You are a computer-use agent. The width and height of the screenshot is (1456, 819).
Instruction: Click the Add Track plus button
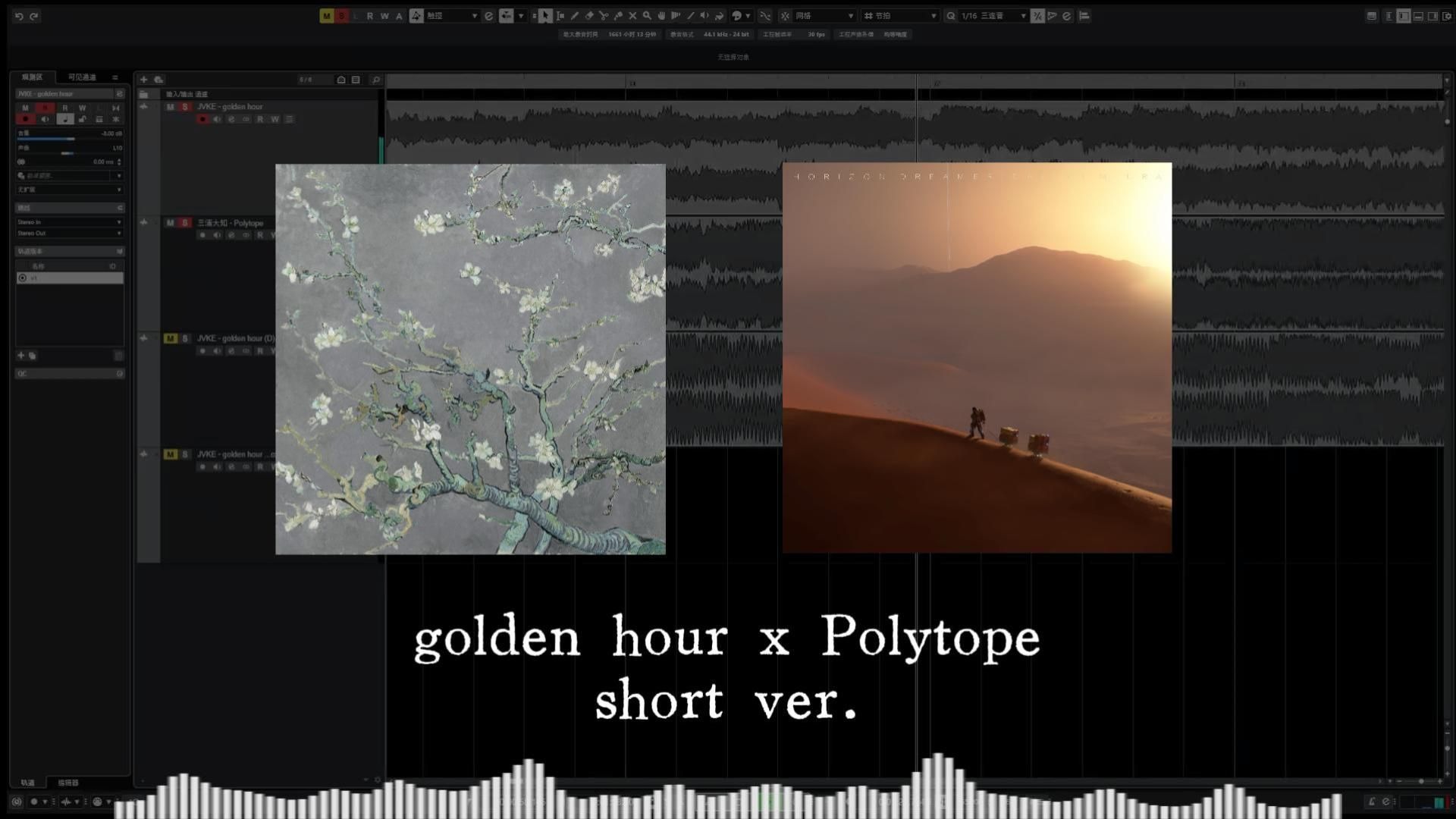(143, 80)
